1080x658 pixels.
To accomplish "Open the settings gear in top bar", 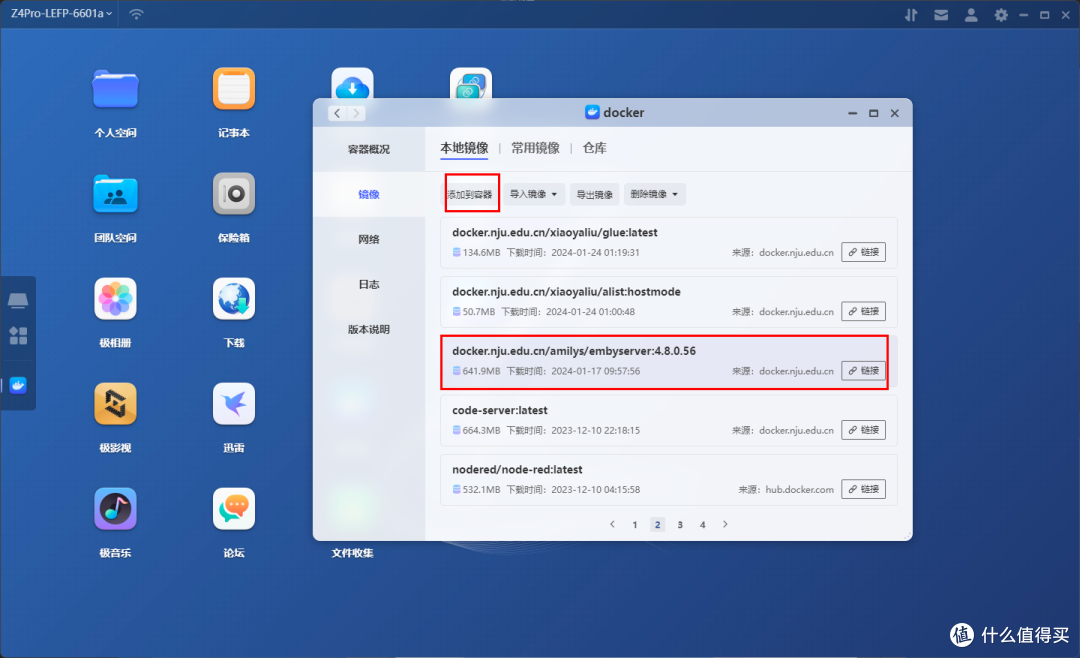I will 1001,14.
